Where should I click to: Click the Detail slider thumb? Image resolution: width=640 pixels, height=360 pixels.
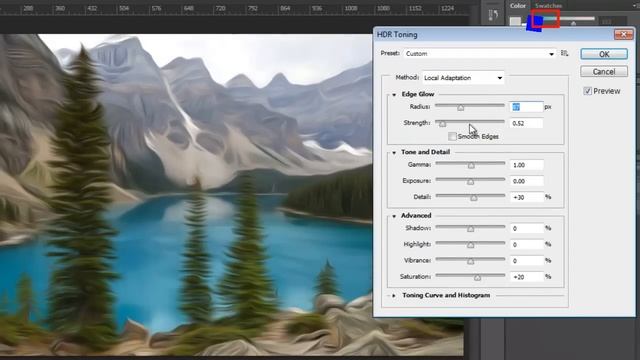point(473,198)
